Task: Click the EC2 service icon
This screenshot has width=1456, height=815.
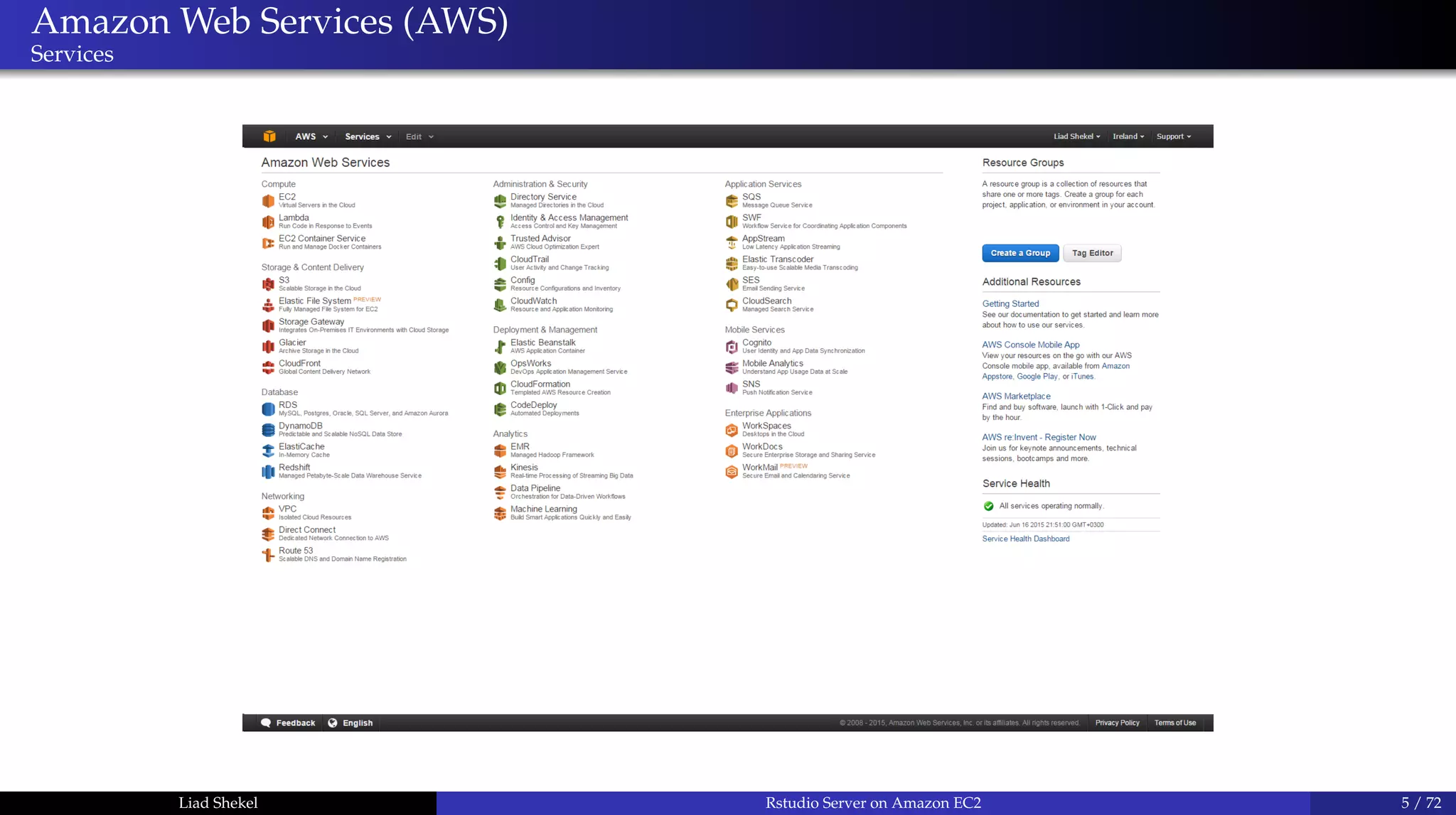Action: click(268, 201)
